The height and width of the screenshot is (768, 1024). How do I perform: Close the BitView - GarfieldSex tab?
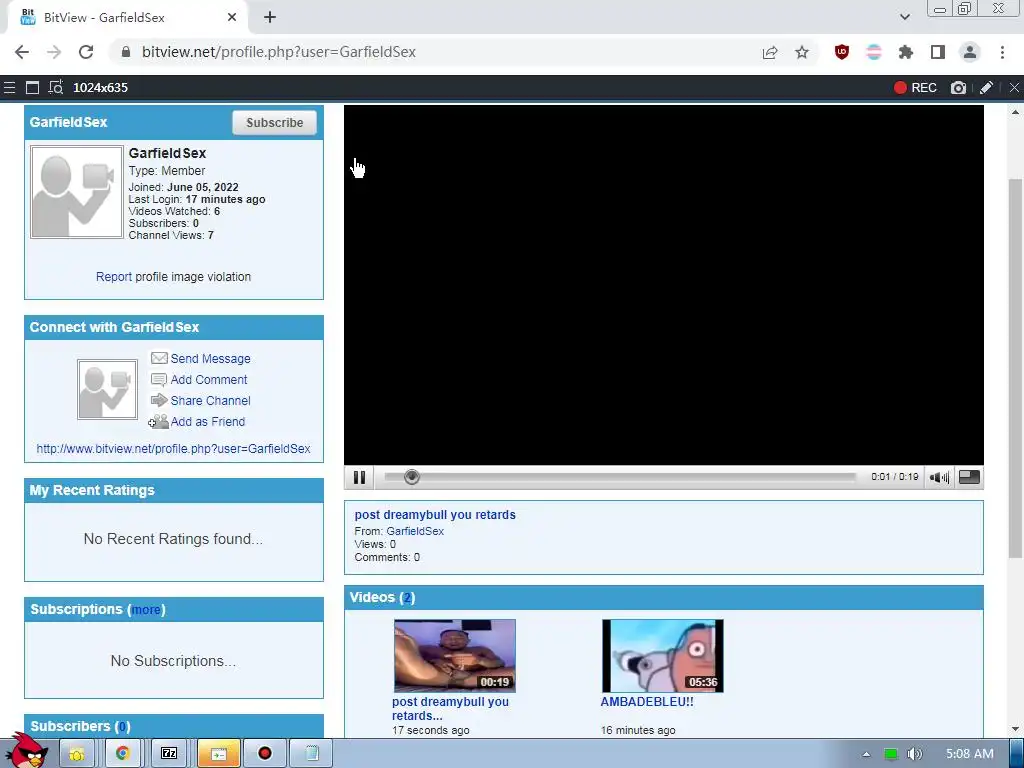click(232, 18)
